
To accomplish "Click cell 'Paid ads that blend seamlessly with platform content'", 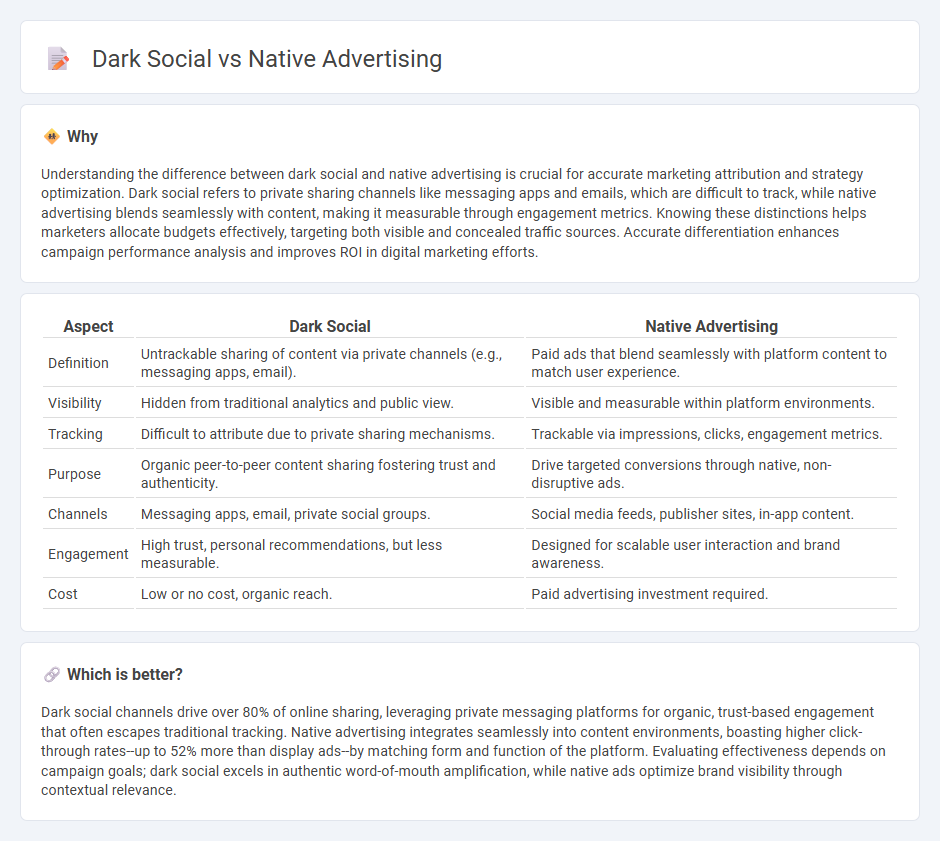I will click(711, 363).
